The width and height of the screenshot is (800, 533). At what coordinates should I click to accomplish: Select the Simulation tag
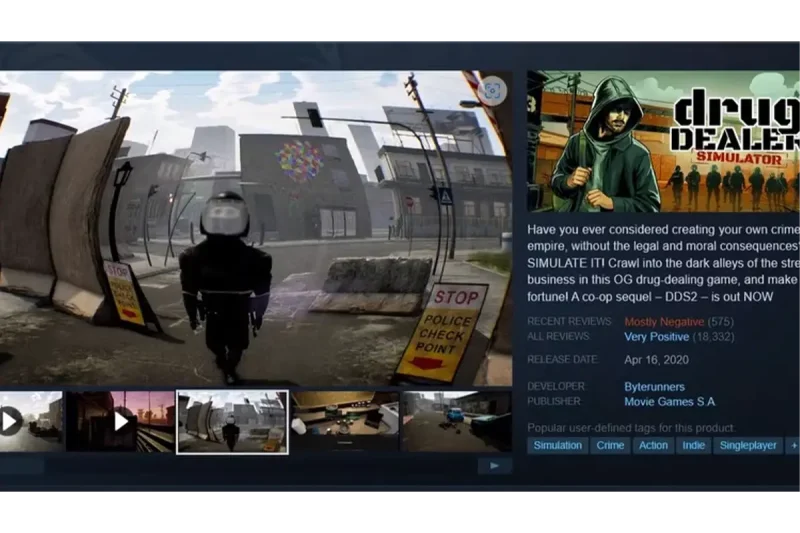coord(558,445)
